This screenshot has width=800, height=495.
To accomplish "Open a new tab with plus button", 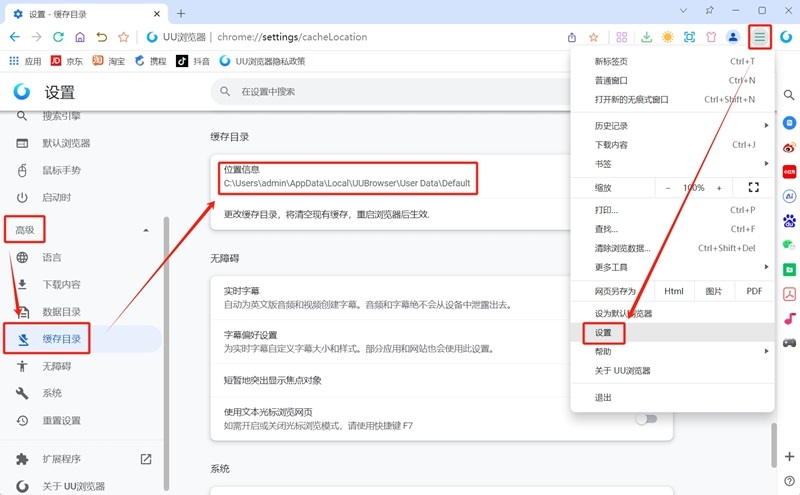I will [x=181, y=14].
